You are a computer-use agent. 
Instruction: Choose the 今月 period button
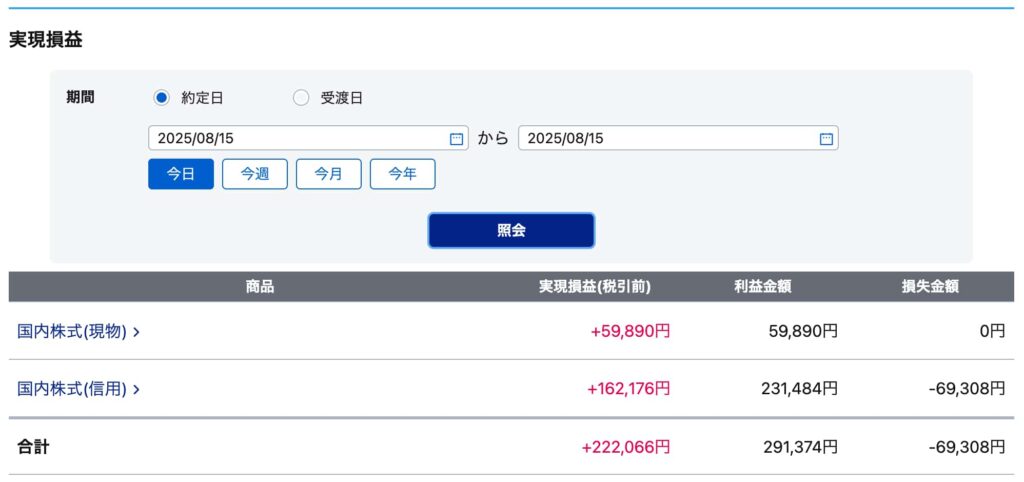tap(328, 174)
